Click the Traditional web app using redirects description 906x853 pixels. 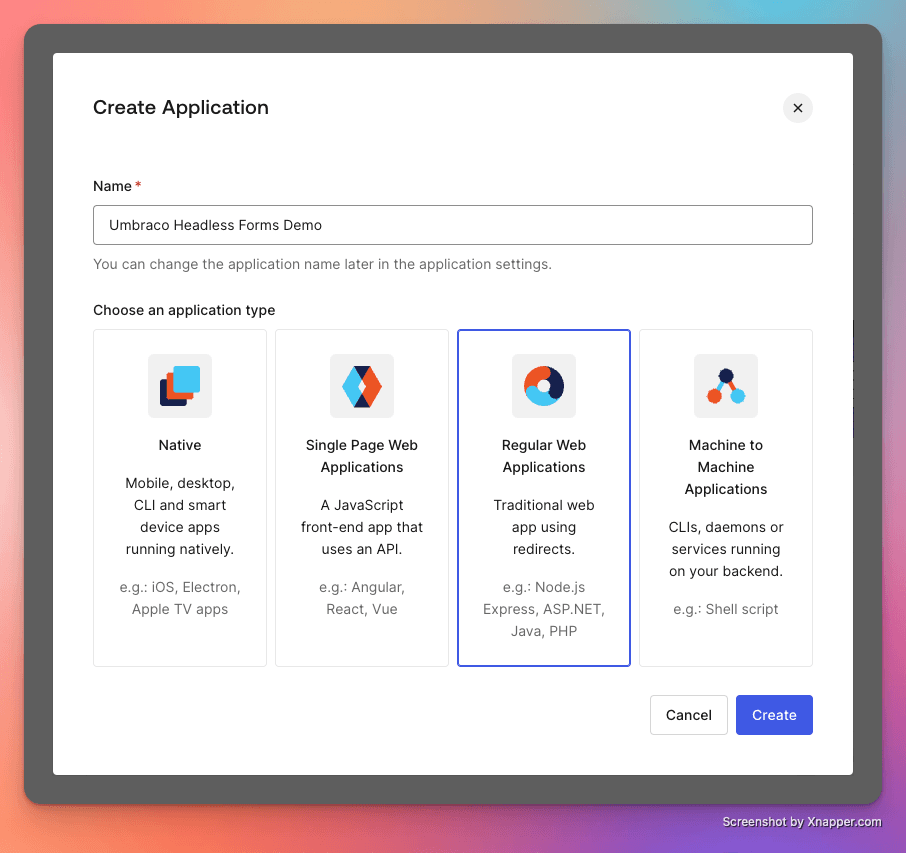click(x=543, y=527)
